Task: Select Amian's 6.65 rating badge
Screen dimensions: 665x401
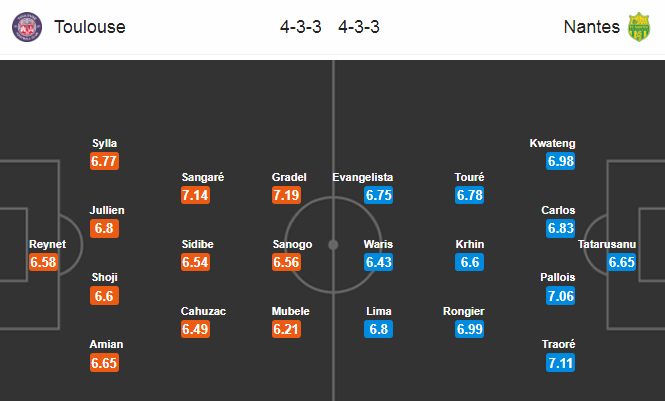Action: click(x=104, y=363)
